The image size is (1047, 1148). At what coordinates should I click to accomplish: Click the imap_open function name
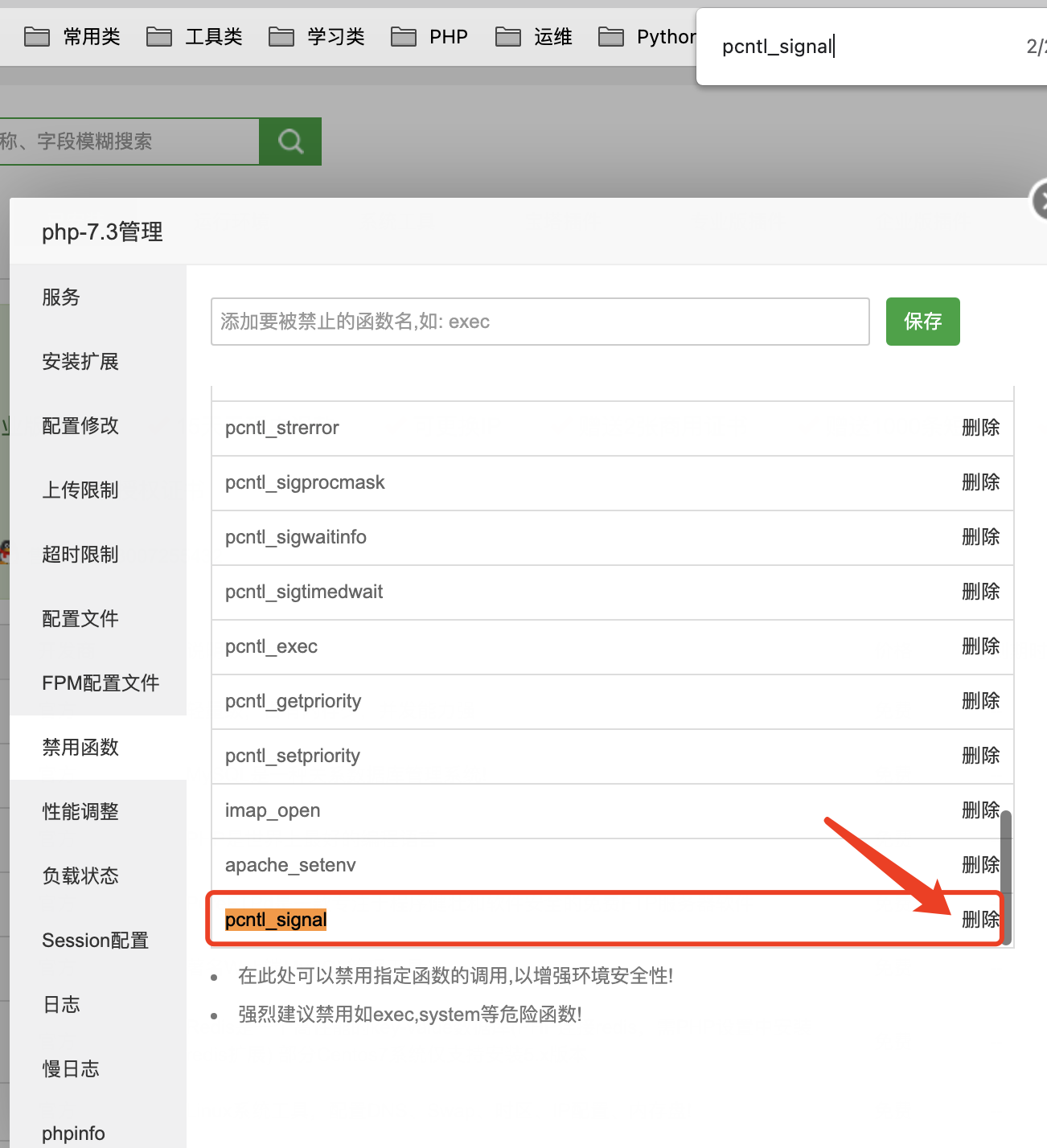point(273,810)
